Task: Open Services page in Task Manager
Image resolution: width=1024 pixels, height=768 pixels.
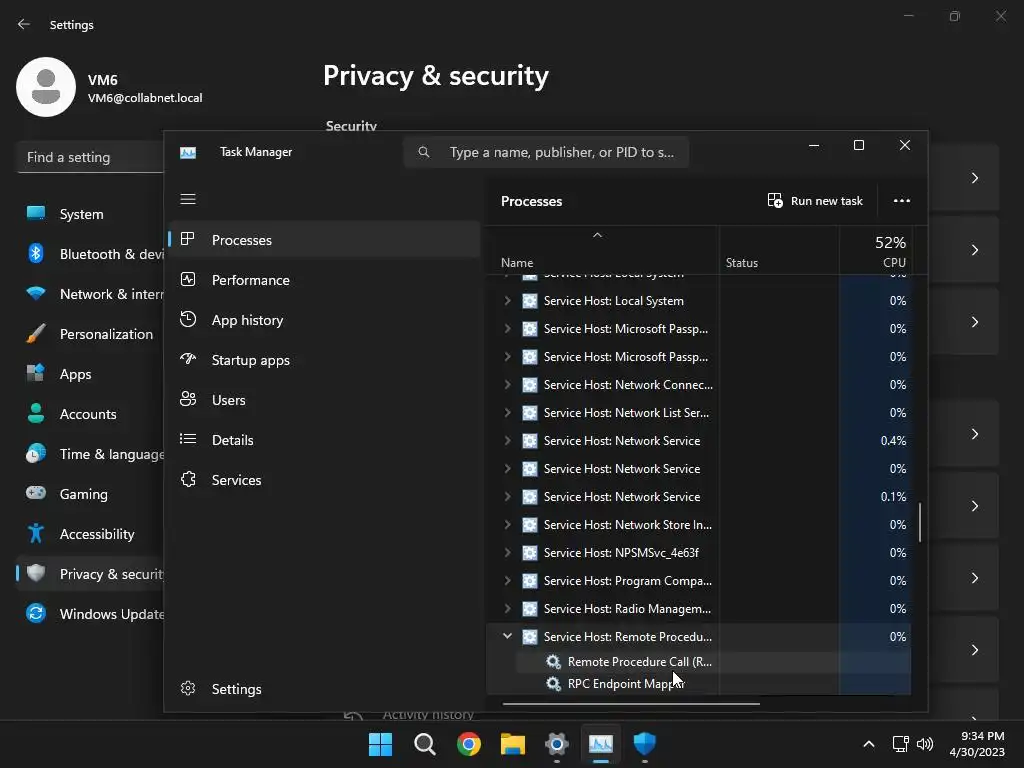Action: pyautogui.click(x=325, y=480)
